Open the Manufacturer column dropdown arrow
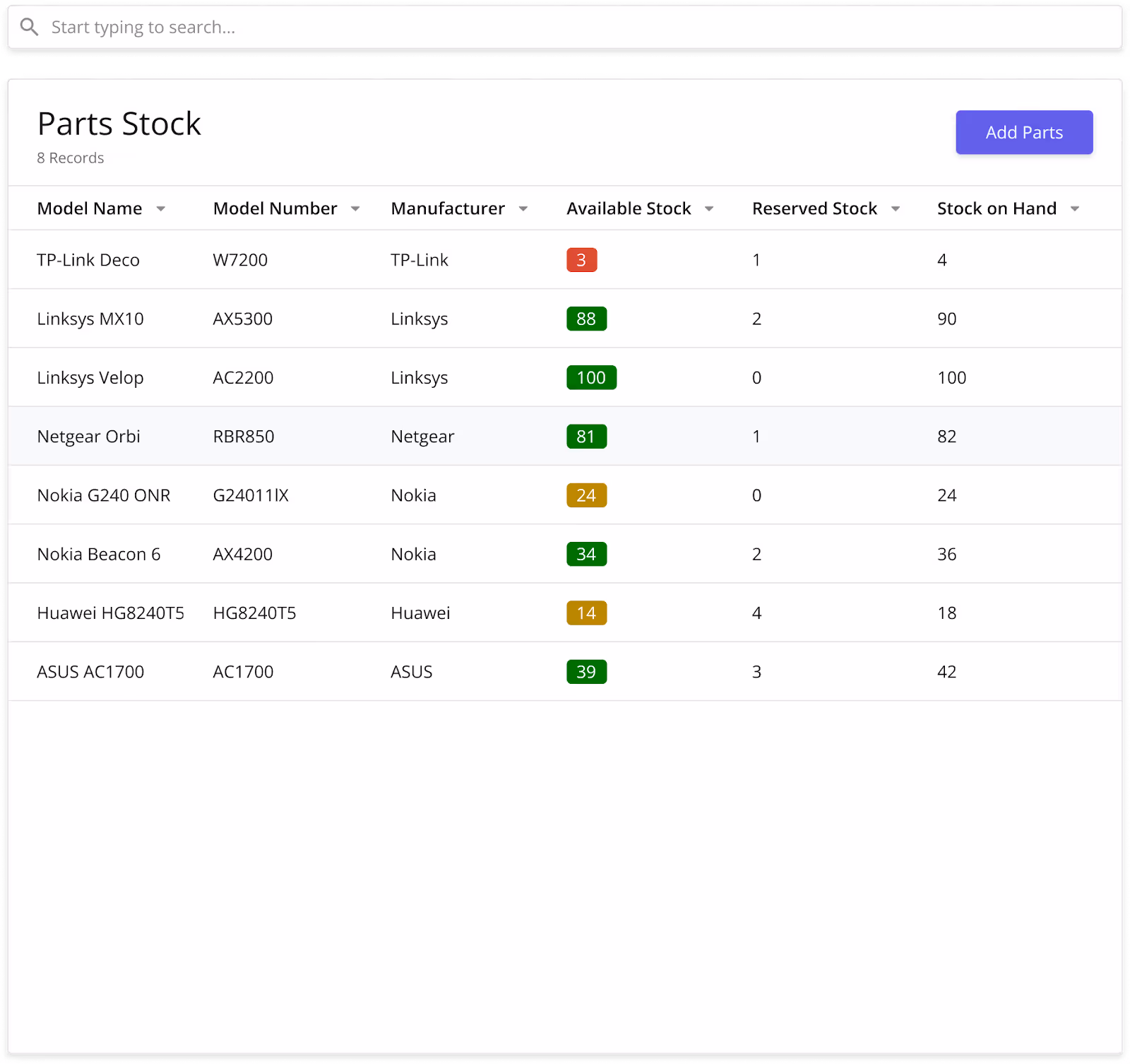 (x=523, y=208)
